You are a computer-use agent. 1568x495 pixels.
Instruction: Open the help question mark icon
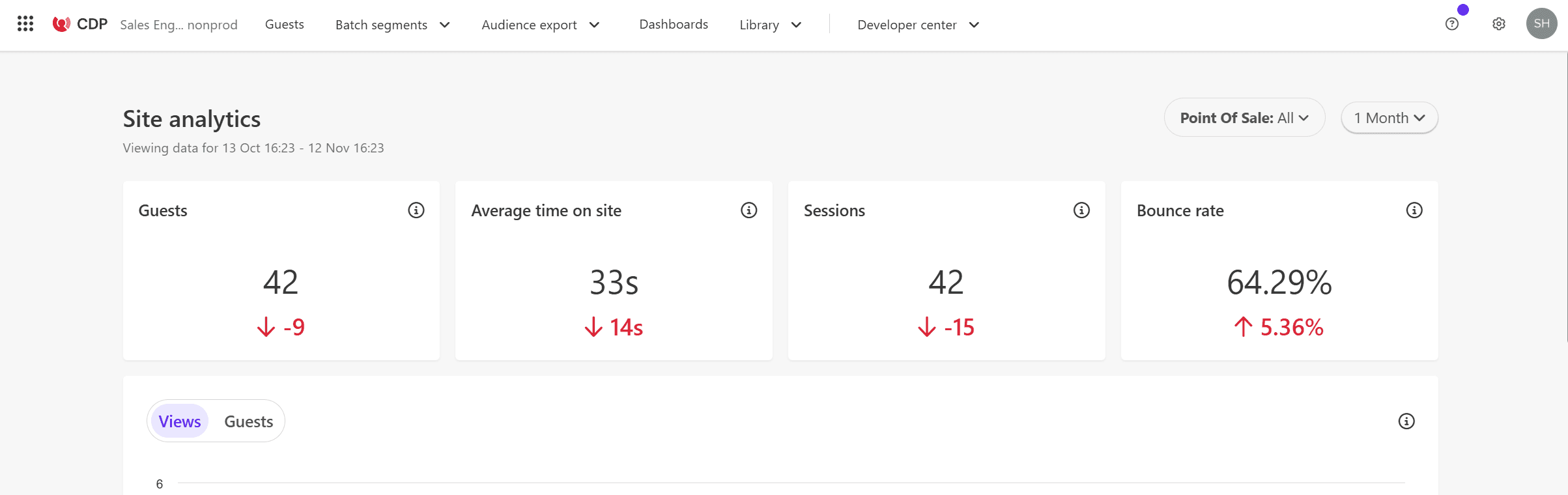1451,24
